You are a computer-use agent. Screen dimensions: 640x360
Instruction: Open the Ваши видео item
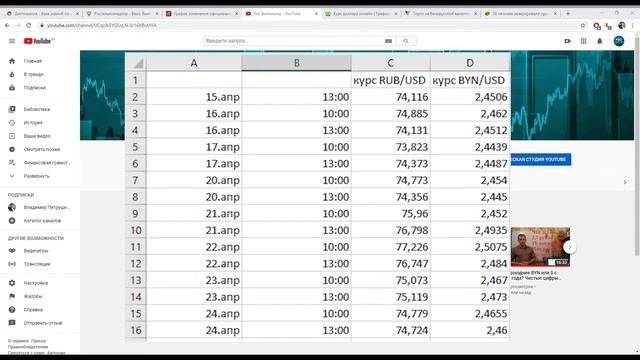point(37,136)
